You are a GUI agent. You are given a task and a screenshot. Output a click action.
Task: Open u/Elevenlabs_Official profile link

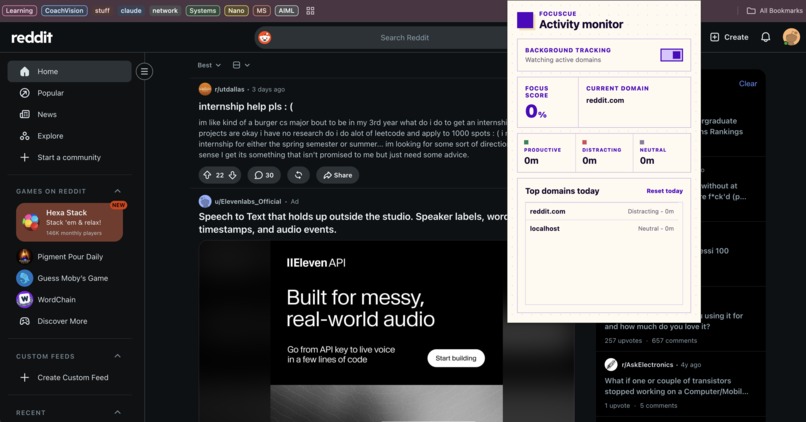tap(248, 201)
